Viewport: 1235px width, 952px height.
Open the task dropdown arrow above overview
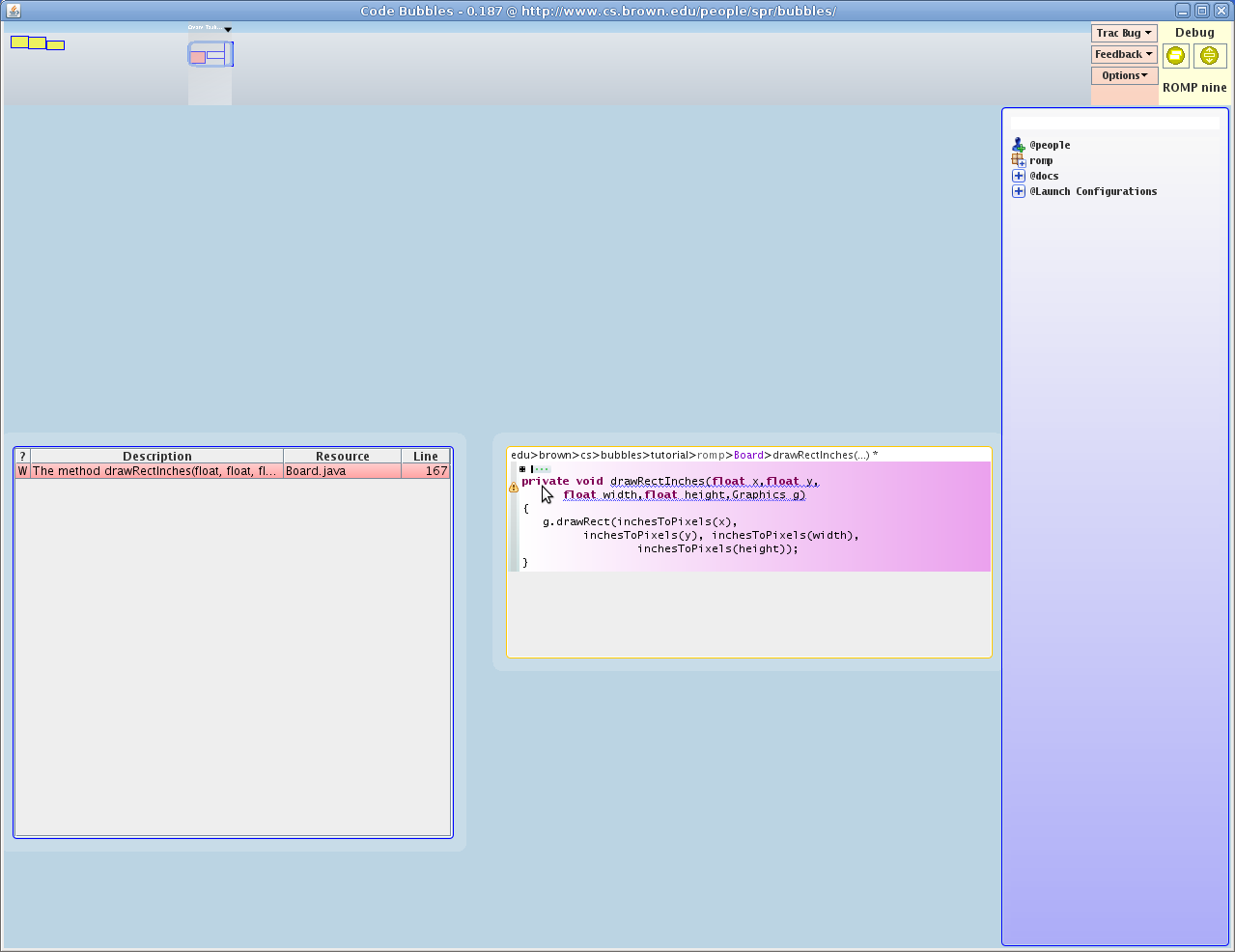[228, 29]
